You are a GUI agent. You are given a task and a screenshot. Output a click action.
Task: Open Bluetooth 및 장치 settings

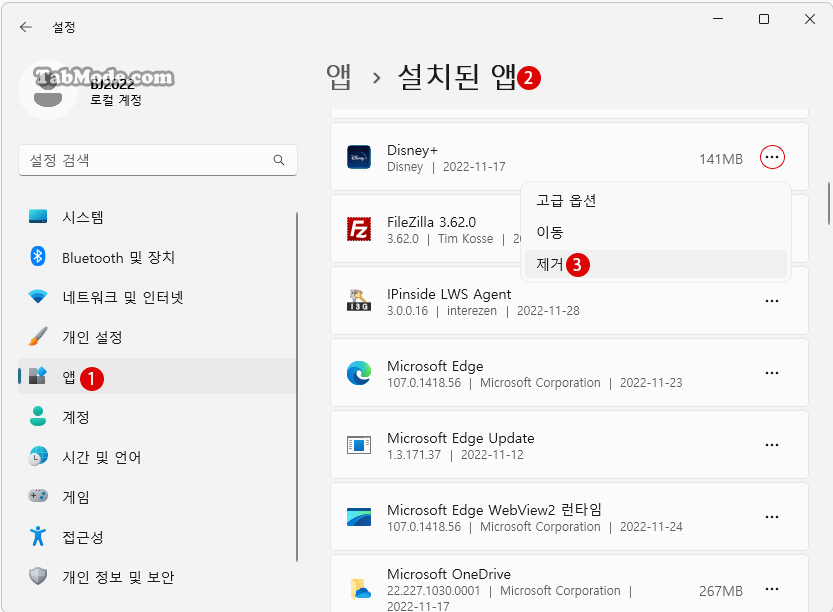tap(157, 257)
